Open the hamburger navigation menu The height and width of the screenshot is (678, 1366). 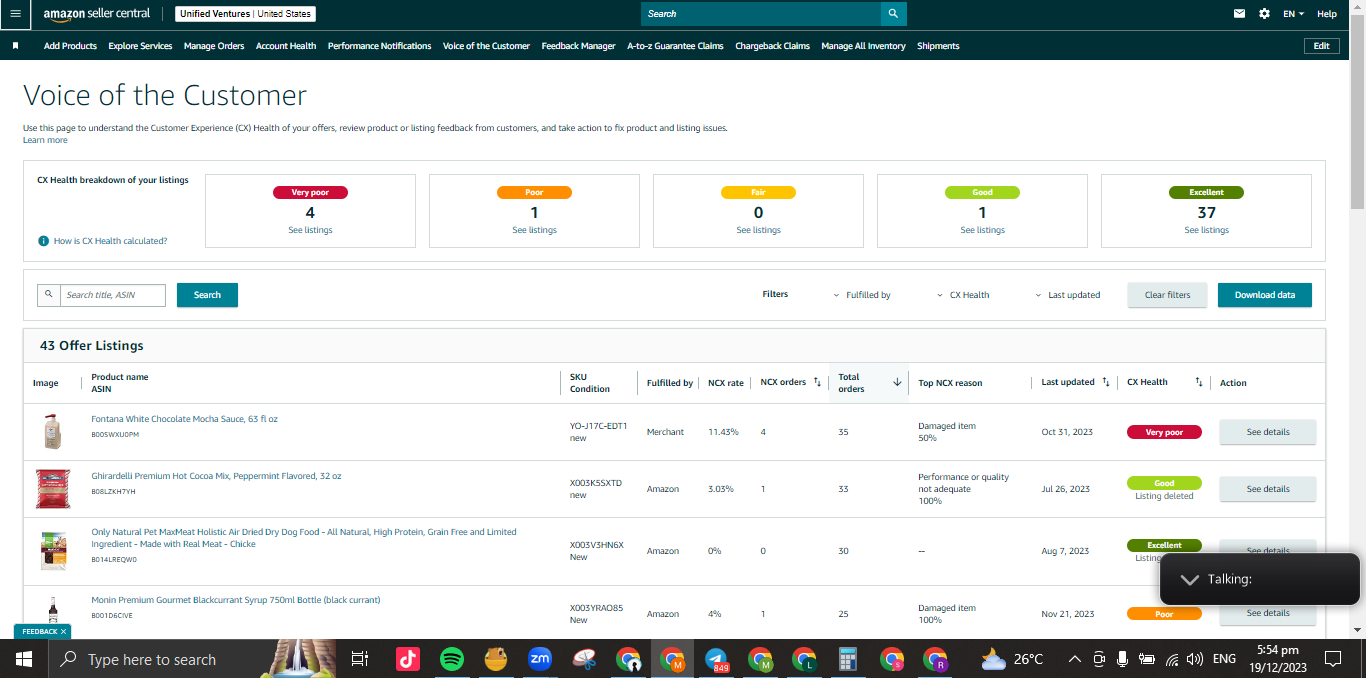[15, 14]
